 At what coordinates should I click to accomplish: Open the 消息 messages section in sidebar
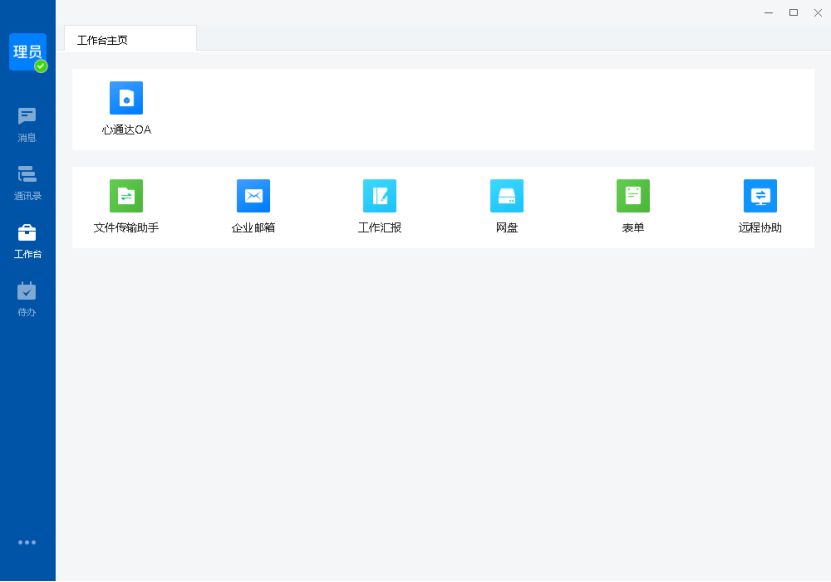tap(26, 125)
